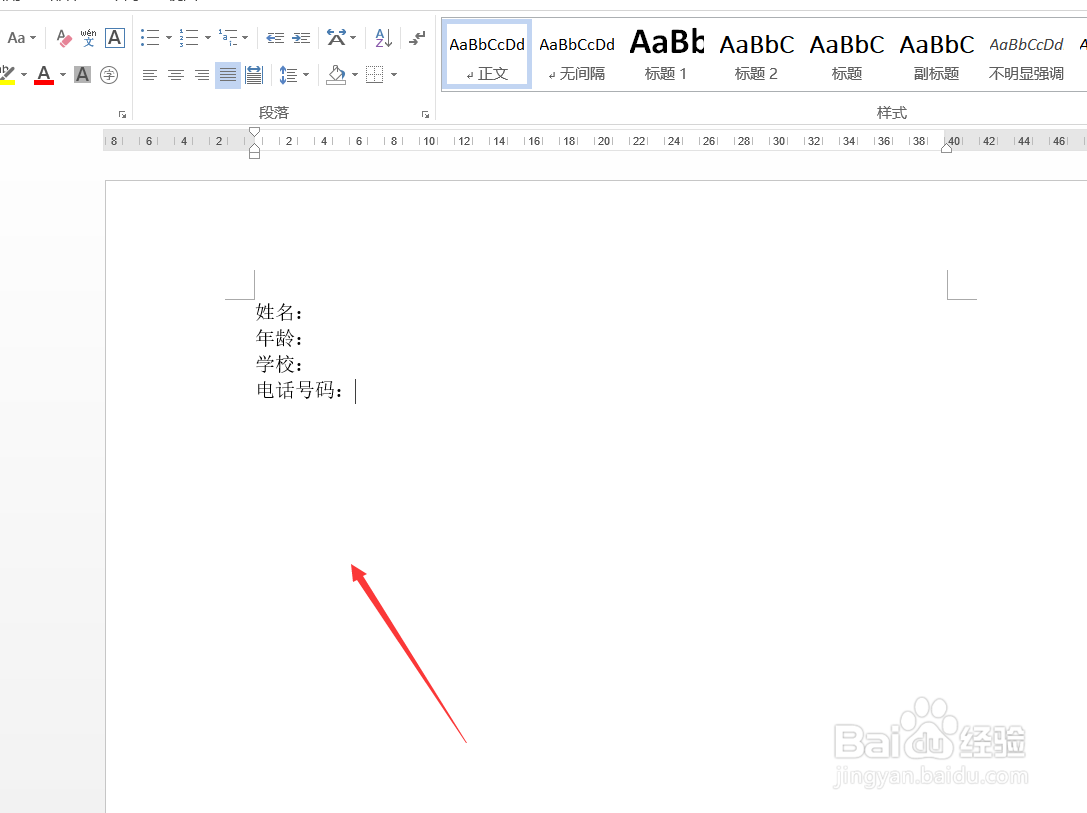Apply character shading to selected text
This screenshot has height=813, width=1087.
(x=81, y=75)
